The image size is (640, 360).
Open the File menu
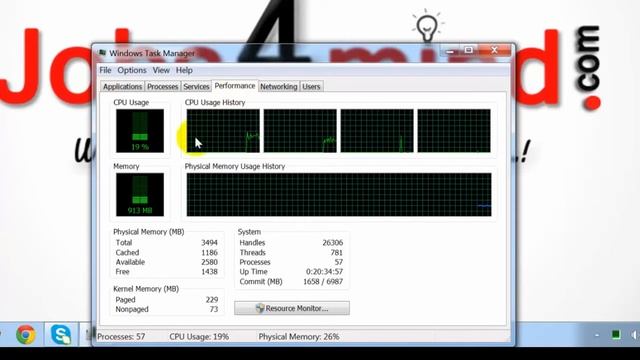(x=105, y=70)
